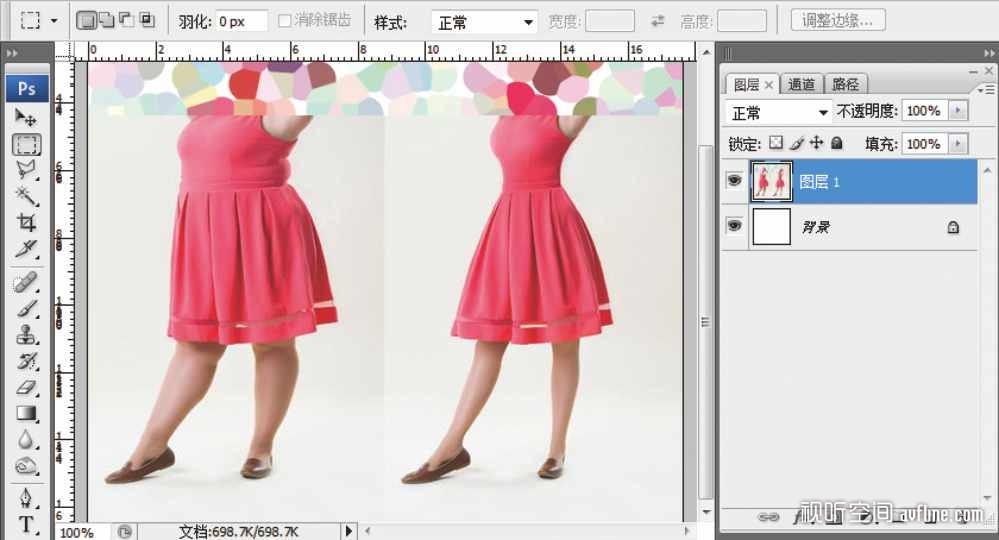Click the 羽化 feather input field
Screen dimensions: 999x540
(x=241, y=21)
